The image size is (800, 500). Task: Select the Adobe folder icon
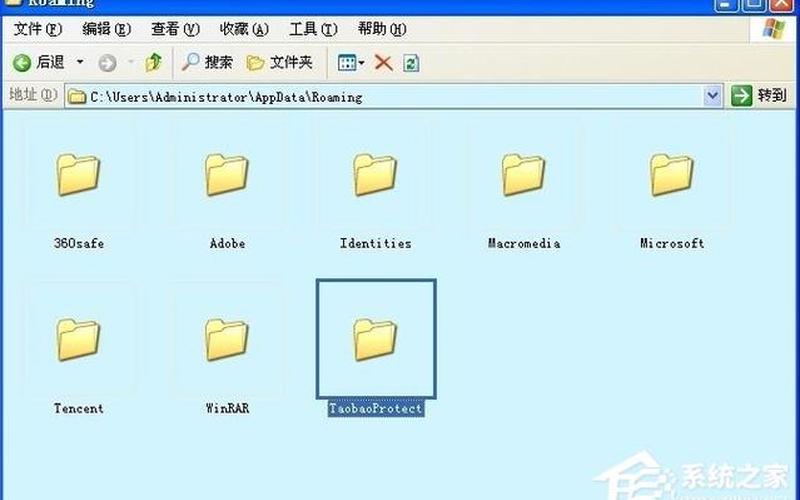[227, 175]
